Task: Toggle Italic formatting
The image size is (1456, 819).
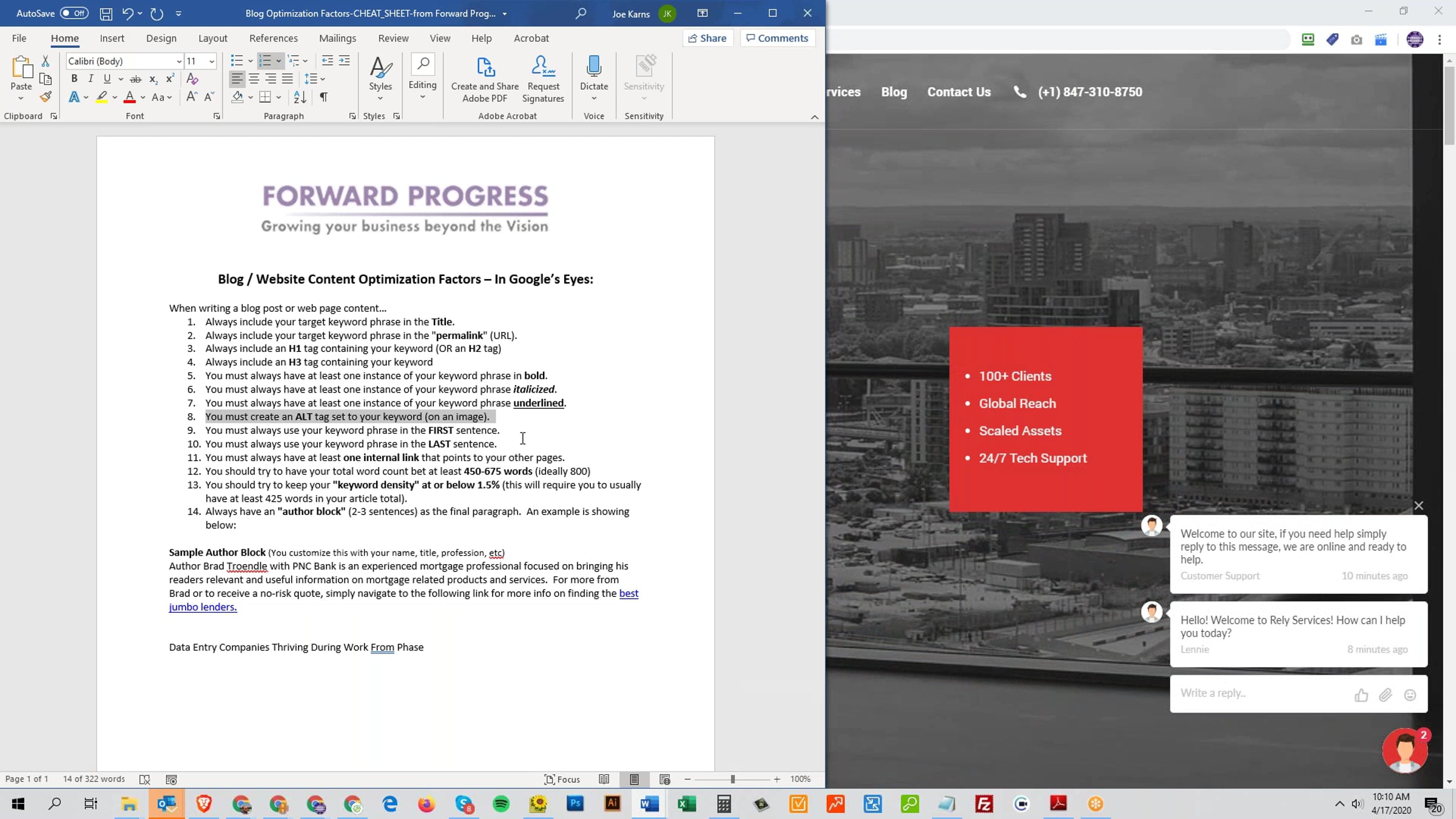Action: (90, 79)
